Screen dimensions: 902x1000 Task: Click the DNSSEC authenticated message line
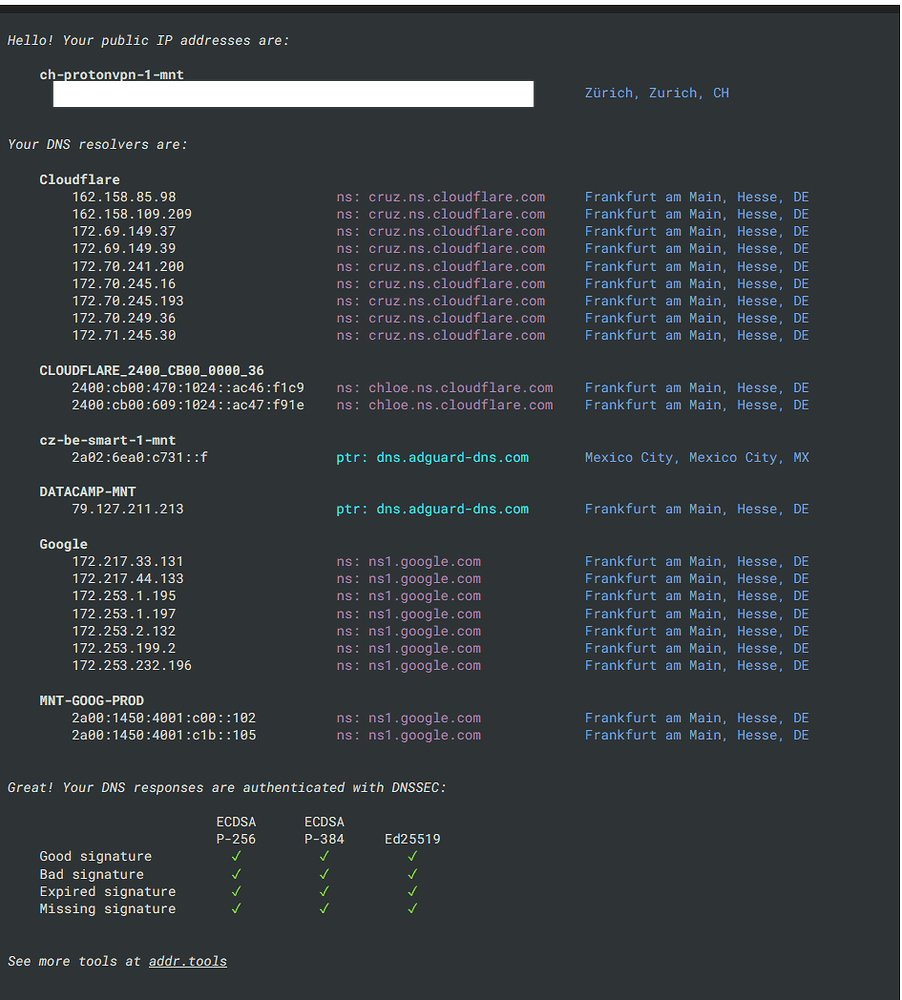[x=227, y=788]
